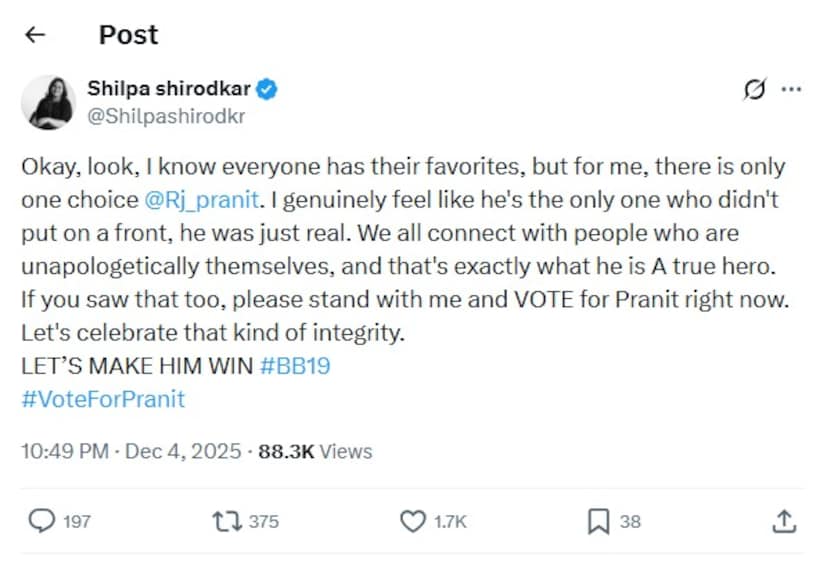The image size is (827, 561).
Task: Click the 375 reposts count
Action: click(x=265, y=521)
